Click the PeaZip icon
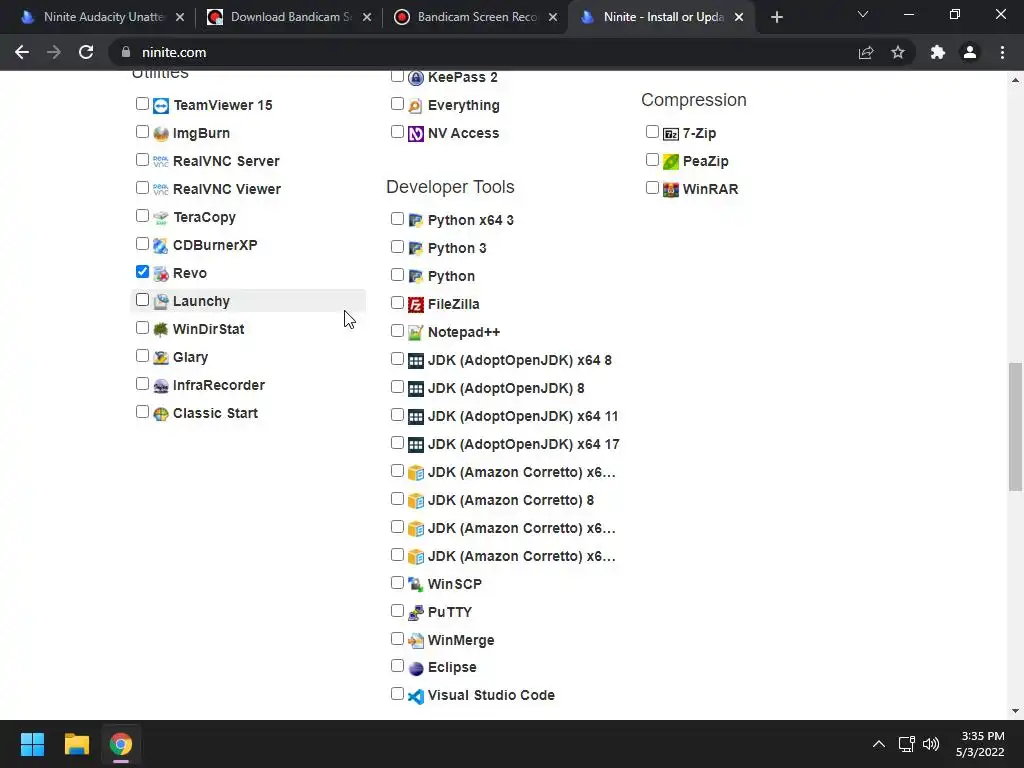The image size is (1024, 768). (671, 161)
